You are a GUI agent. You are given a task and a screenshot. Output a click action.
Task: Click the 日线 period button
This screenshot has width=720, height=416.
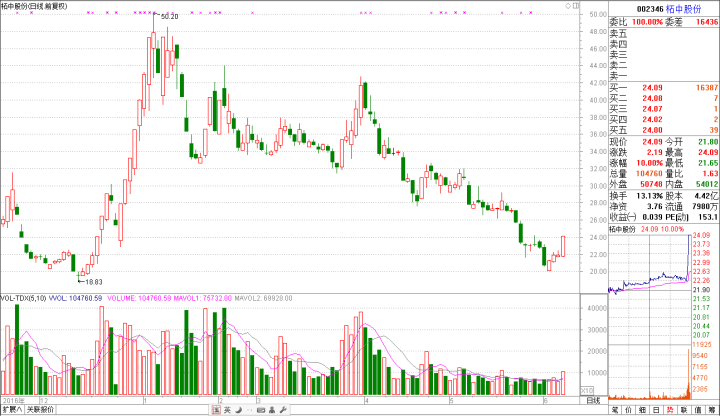point(594,400)
